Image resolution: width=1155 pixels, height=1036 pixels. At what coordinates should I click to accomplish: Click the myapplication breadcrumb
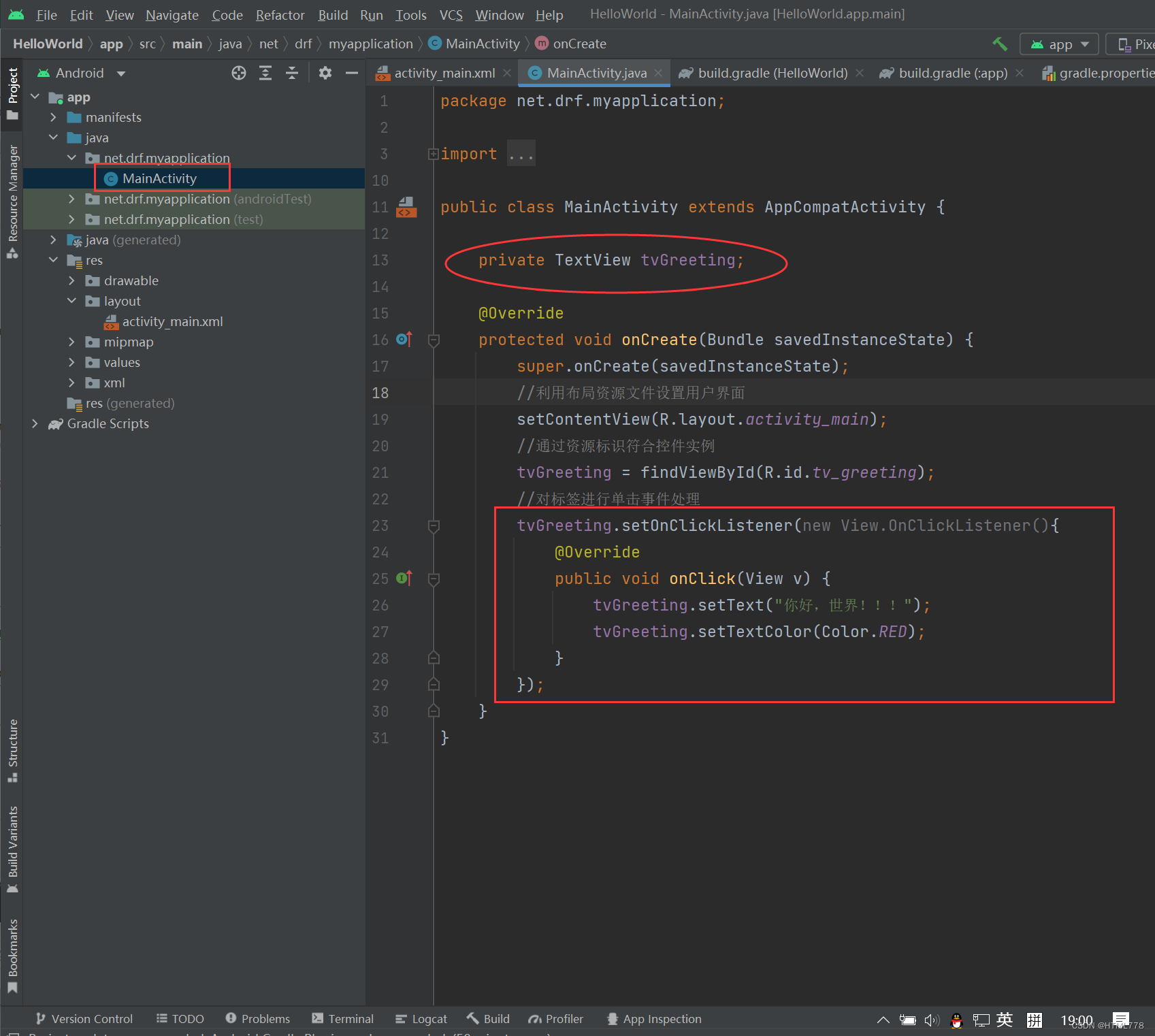point(371,44)
